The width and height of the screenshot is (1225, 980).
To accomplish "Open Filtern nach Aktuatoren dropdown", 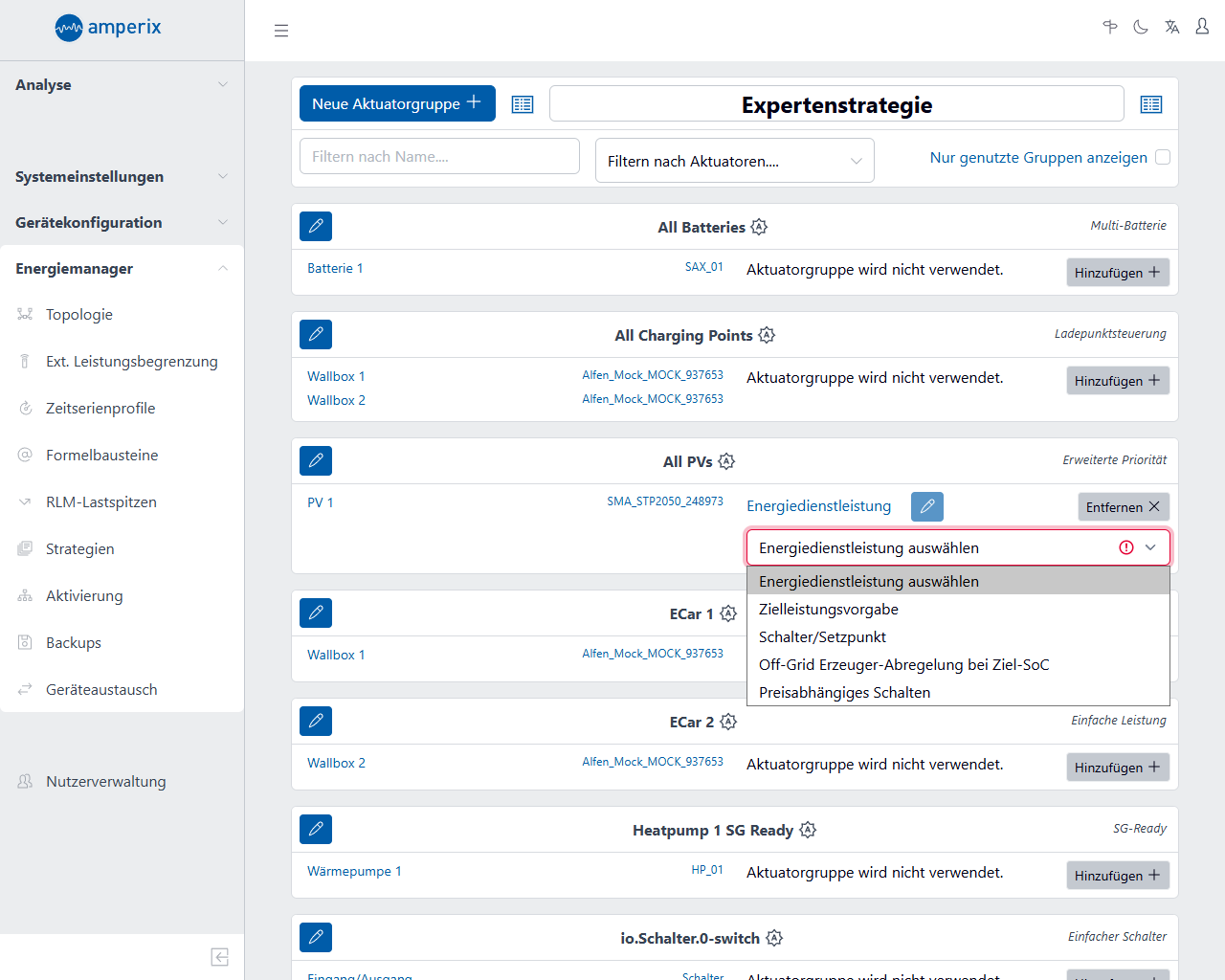I will click(x=734, y=161).
